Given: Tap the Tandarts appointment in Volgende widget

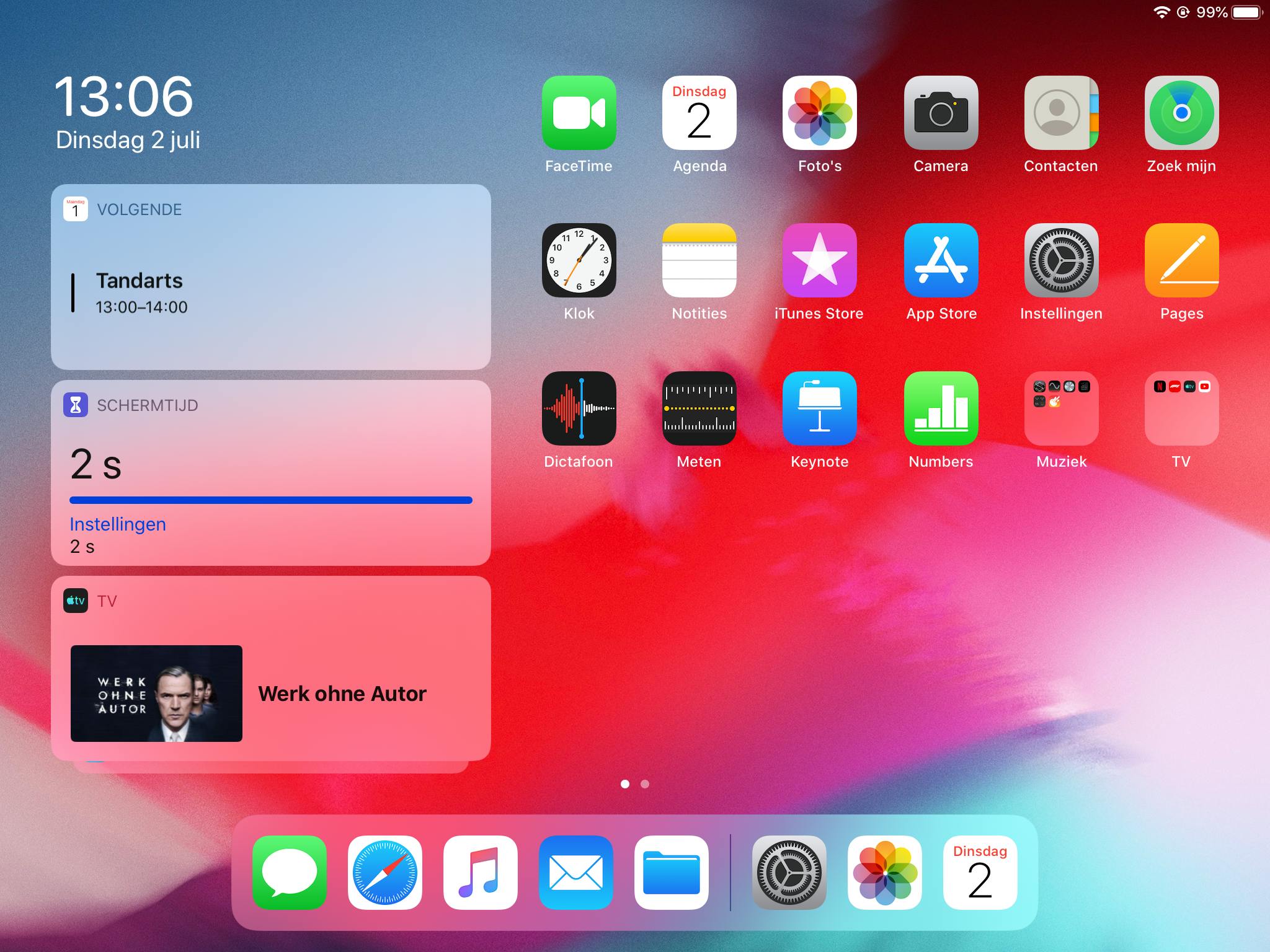Looking at the screenshot, I should click(x=140, y=281).
